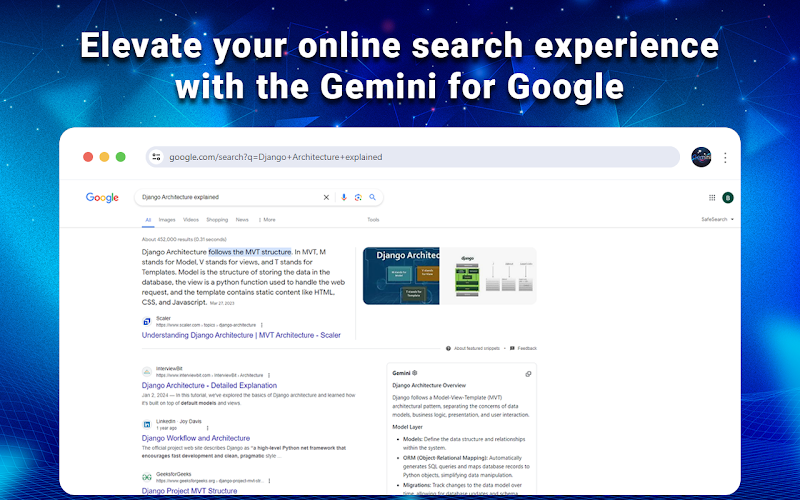Click the magnifier search icon
Image resolution: width=800 pixels, height=500 pixels.
click(372, 197)
